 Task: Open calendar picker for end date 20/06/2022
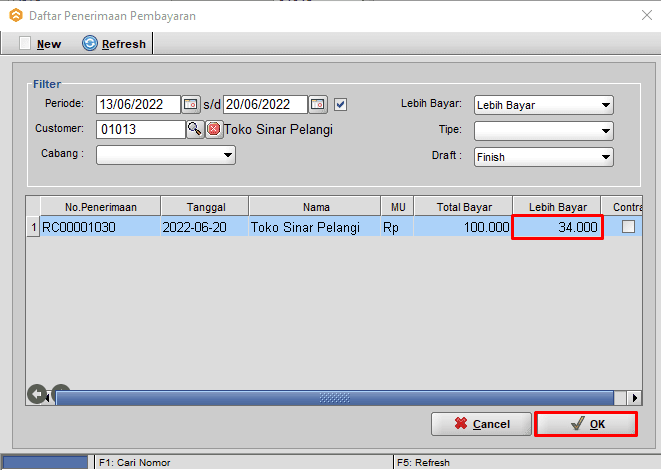pos(317,104)
